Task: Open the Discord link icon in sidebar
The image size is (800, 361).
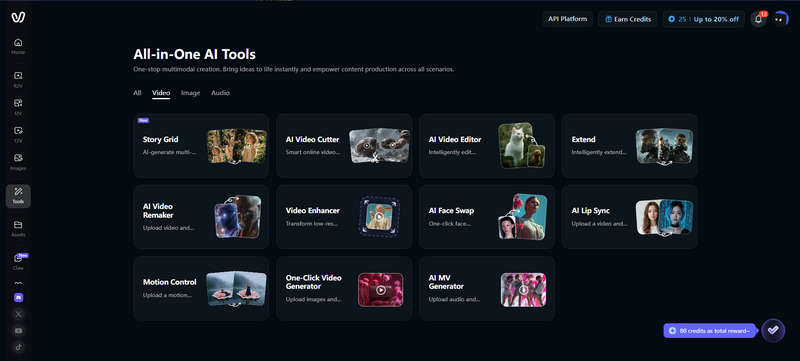Action: tap(19, 298)
